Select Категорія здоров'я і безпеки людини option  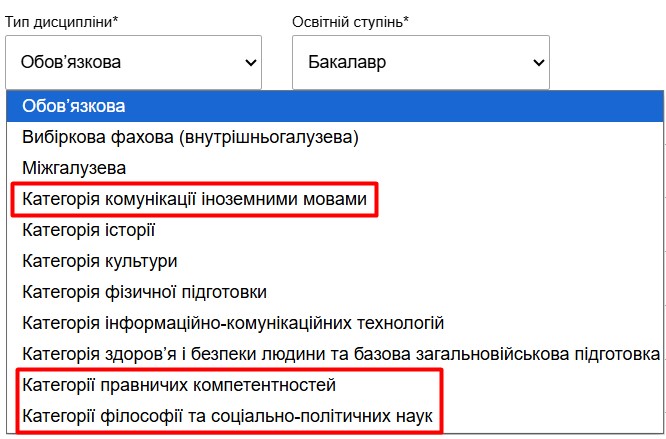pyautogui.click(x=340, y=353)
